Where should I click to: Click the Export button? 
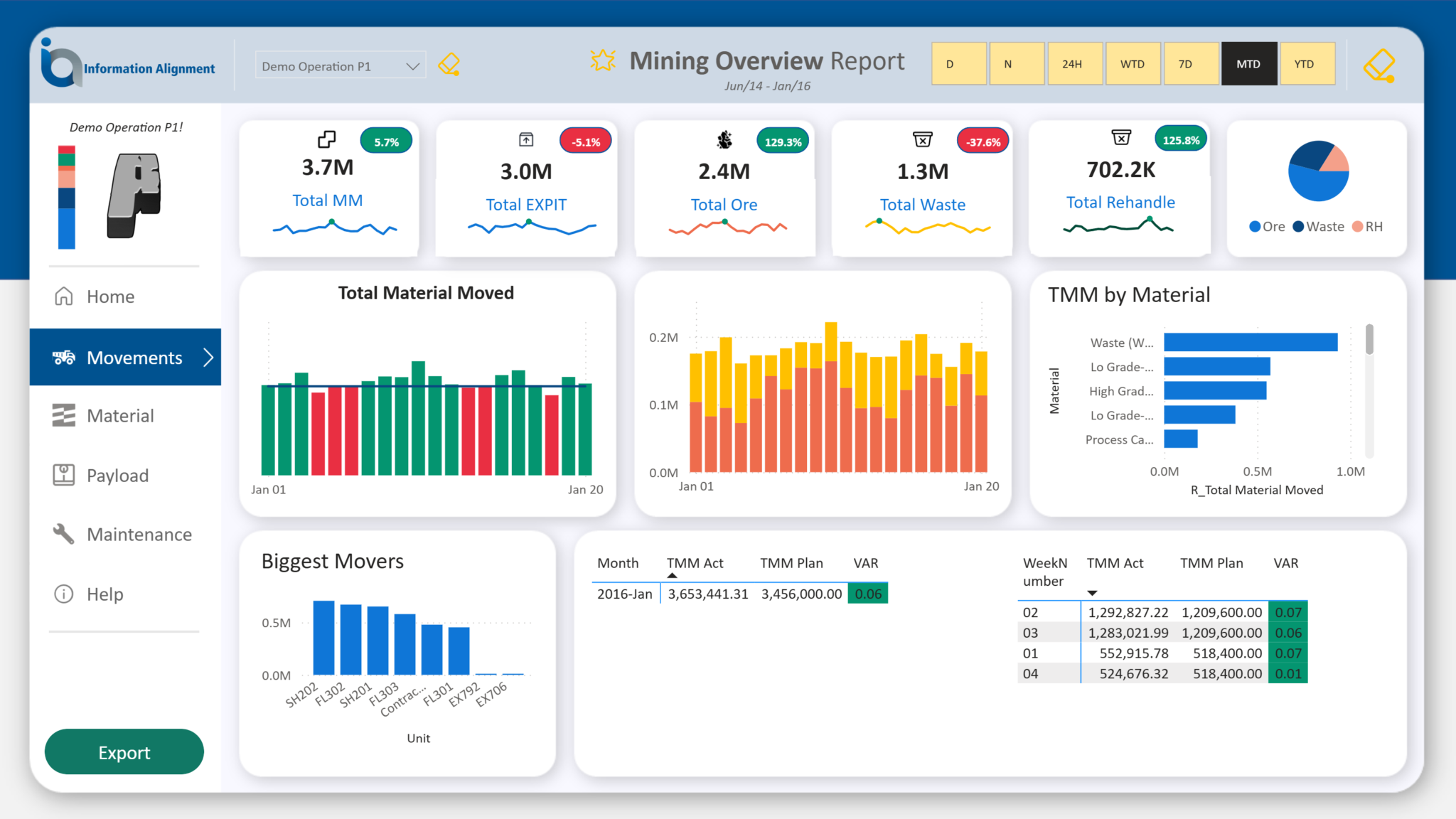pyautogui.click(x=124, y=752)
